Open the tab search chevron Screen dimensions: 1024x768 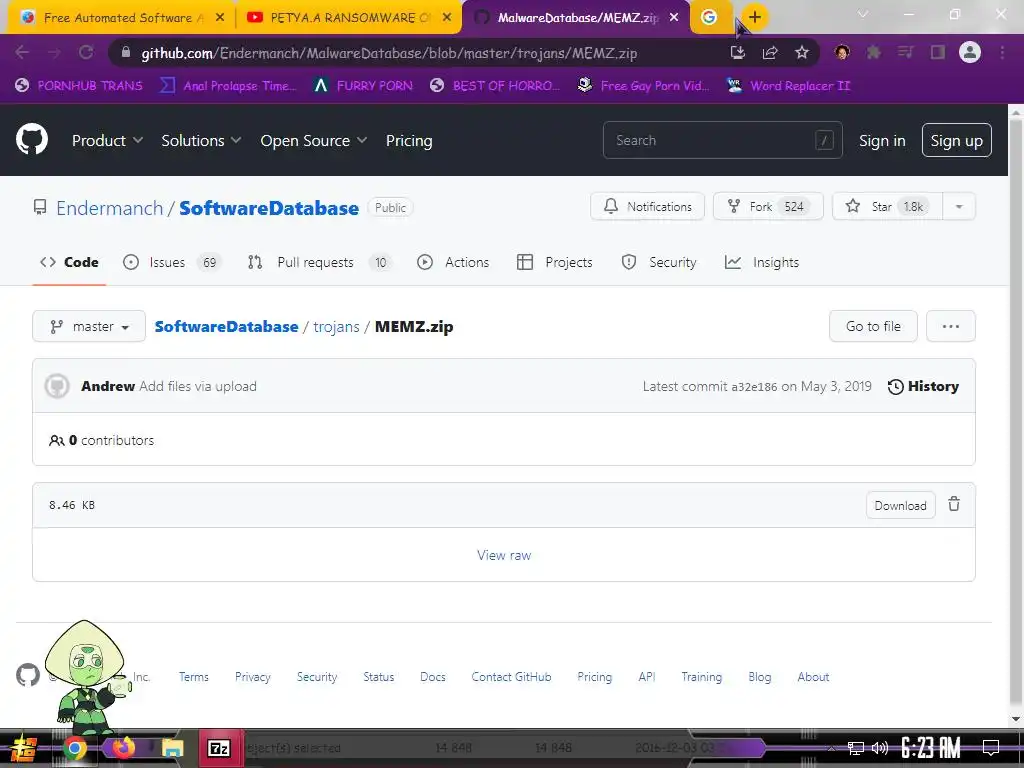[x=862, y=14]
